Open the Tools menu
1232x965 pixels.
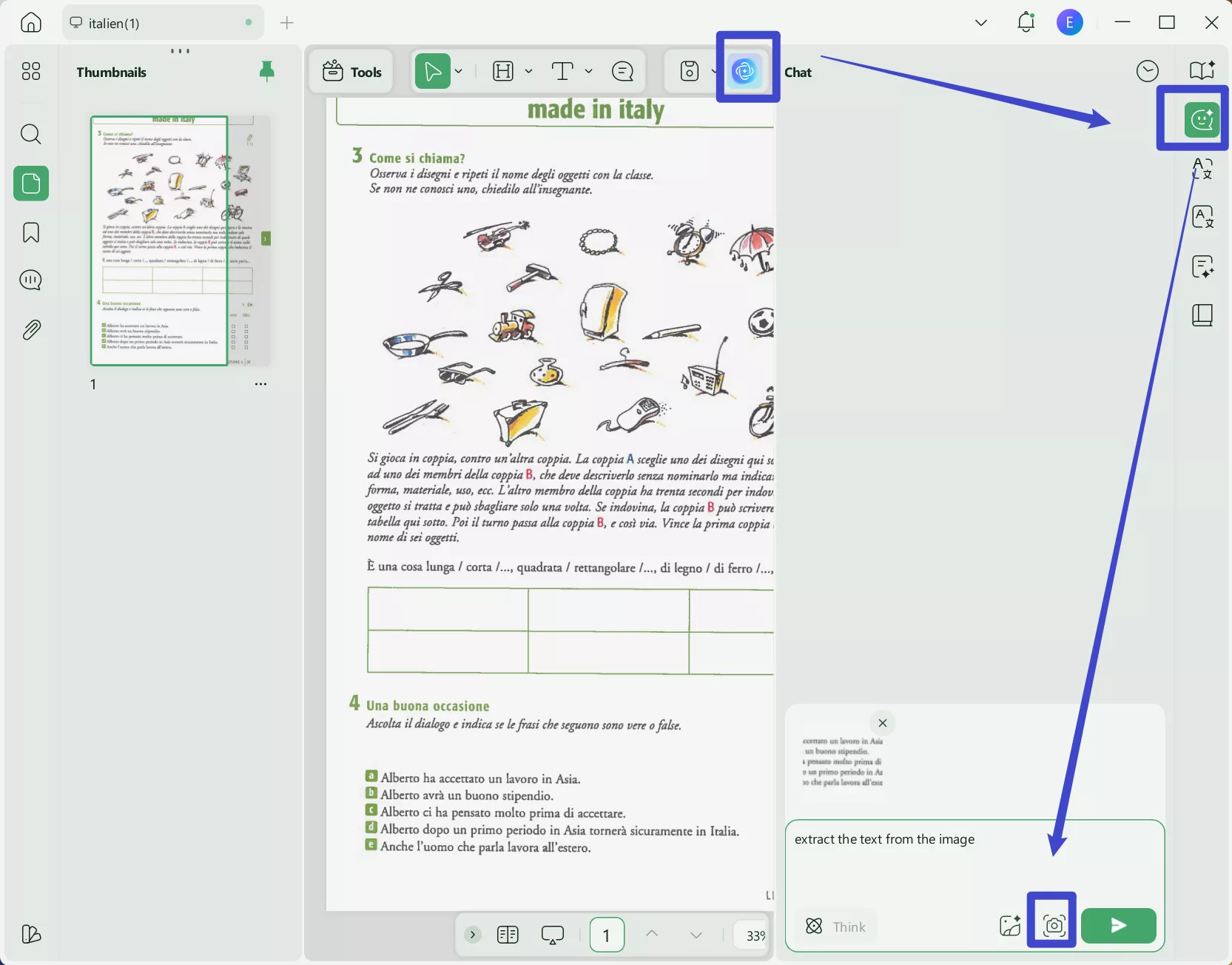(x=352, y=71)
